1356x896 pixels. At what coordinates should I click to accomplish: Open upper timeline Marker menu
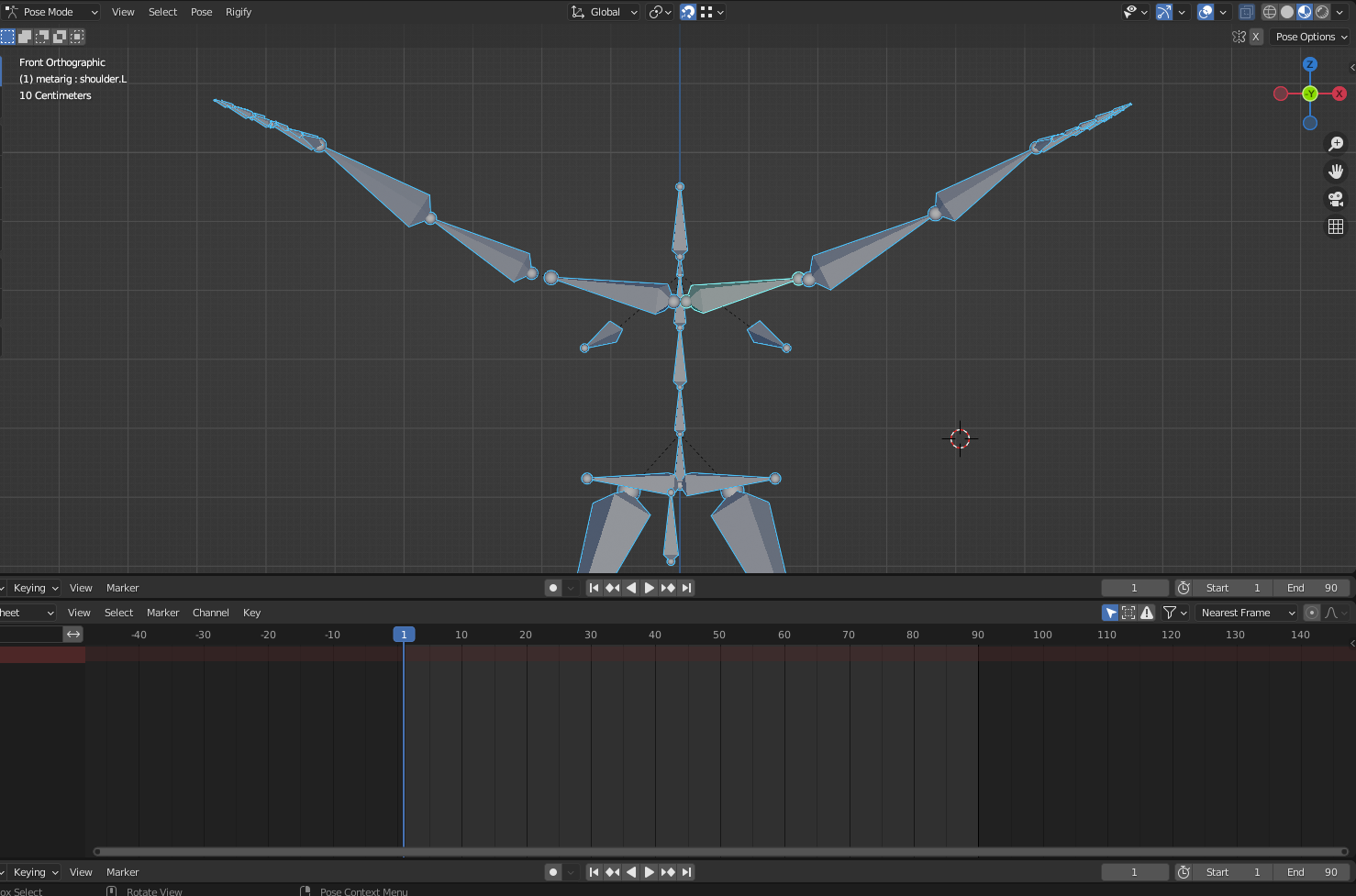122,588
